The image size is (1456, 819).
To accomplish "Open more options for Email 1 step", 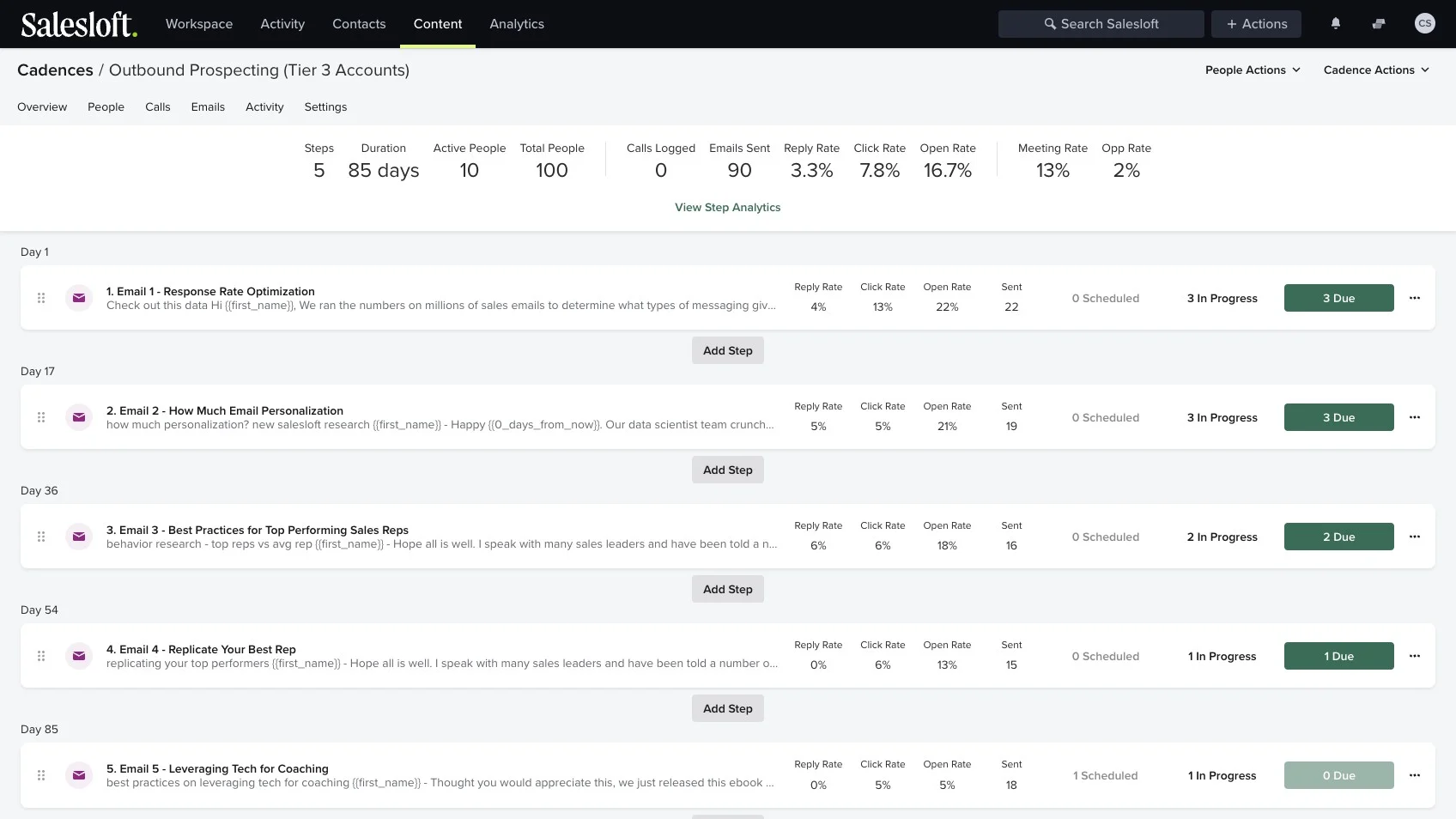I will tap(1415, 298).
